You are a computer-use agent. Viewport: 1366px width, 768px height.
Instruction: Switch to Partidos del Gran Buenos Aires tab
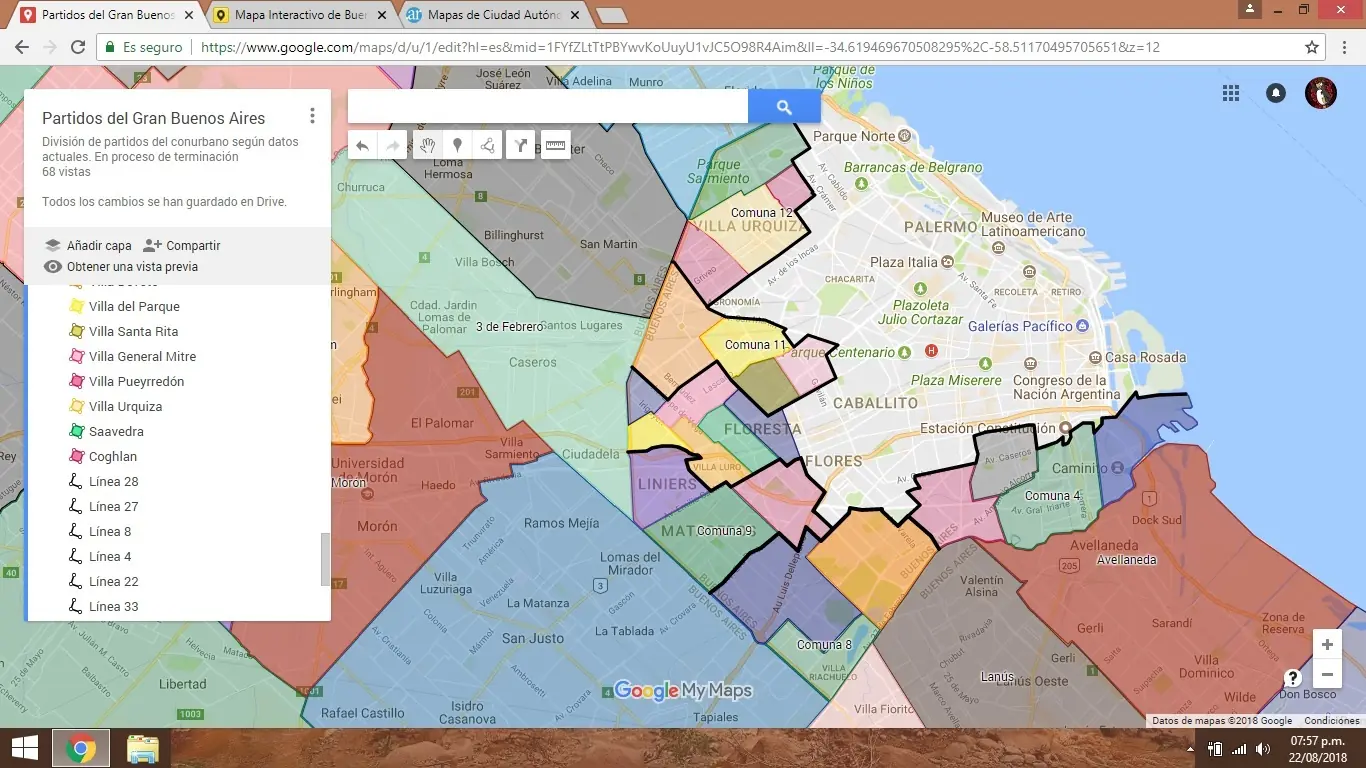pyautogui.click(x=108, y=15)
